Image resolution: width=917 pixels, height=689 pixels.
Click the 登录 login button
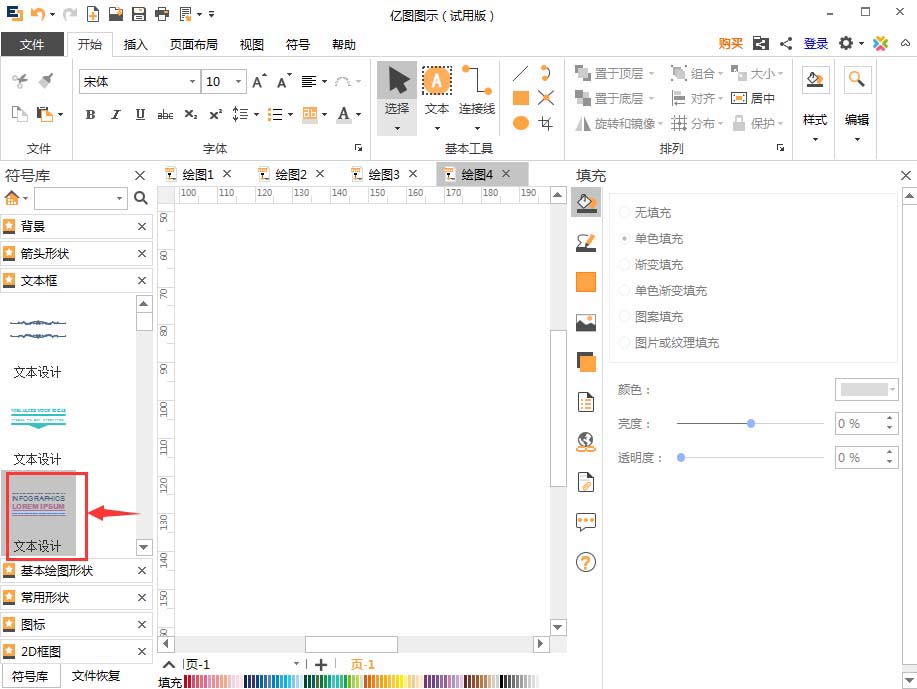click(815, 44)
